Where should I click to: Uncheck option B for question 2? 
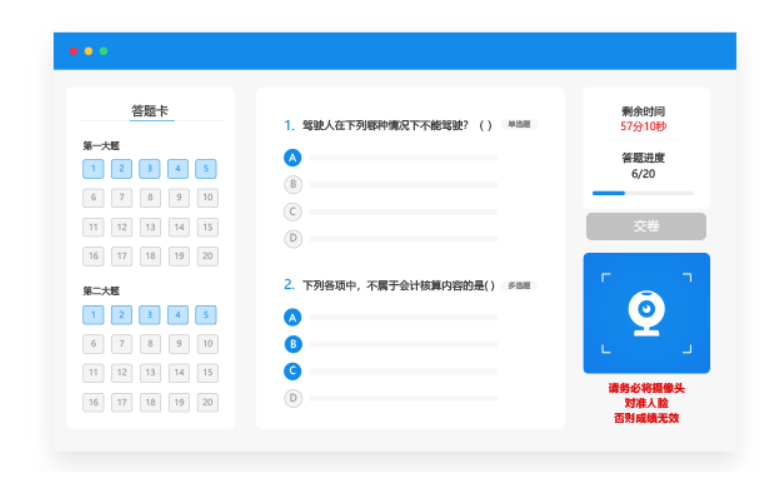point(293,344)
